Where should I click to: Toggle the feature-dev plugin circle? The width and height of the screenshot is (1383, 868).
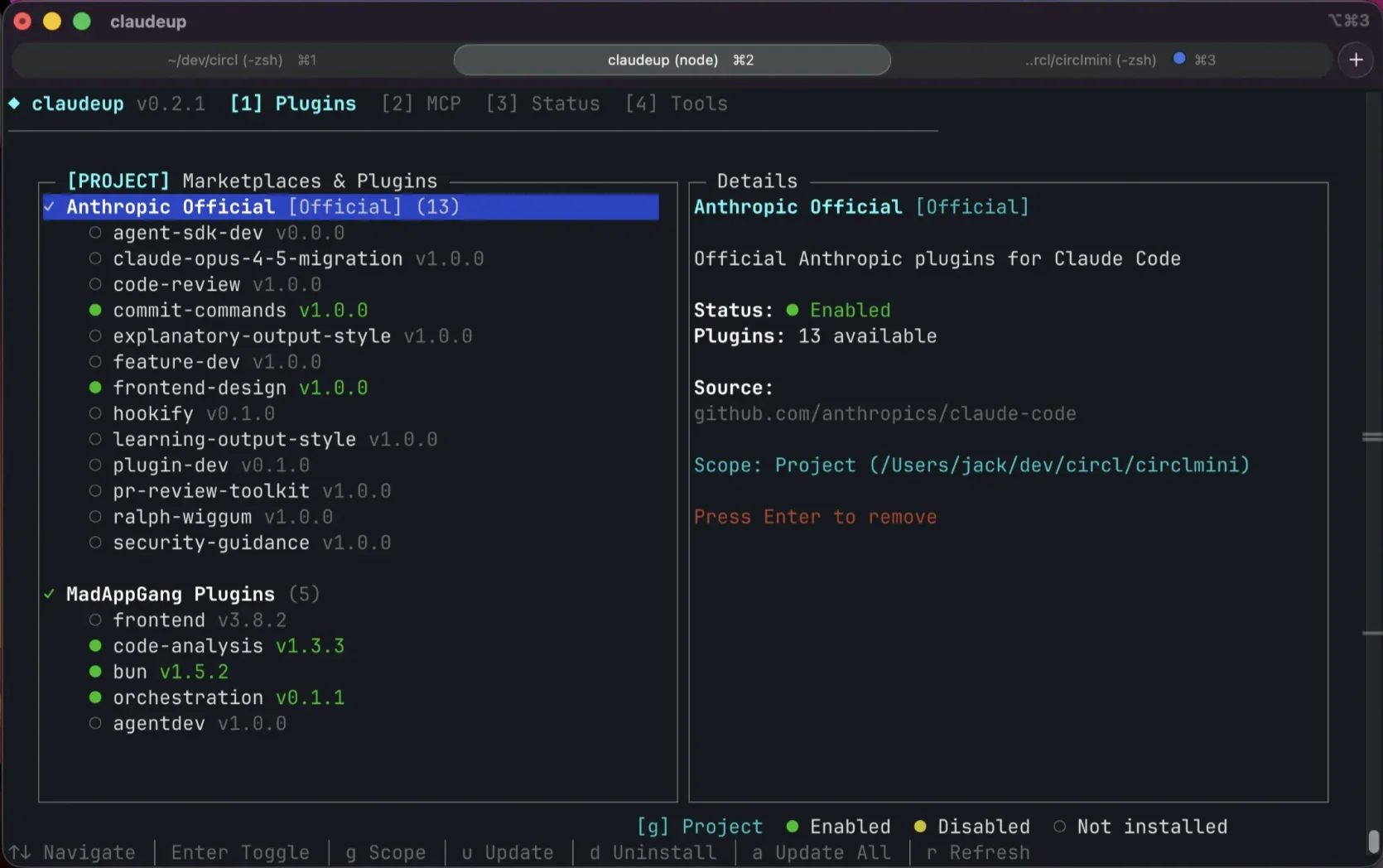click(95, 362)
